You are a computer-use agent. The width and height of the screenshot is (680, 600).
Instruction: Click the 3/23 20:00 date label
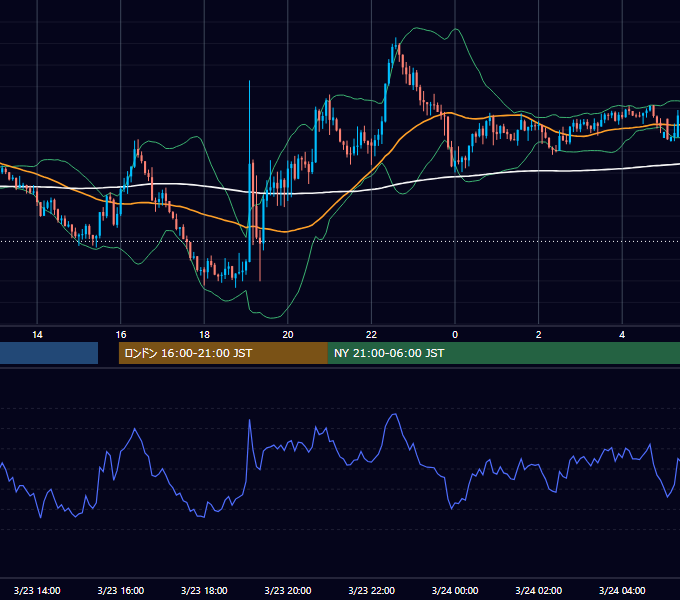point(288,590)
